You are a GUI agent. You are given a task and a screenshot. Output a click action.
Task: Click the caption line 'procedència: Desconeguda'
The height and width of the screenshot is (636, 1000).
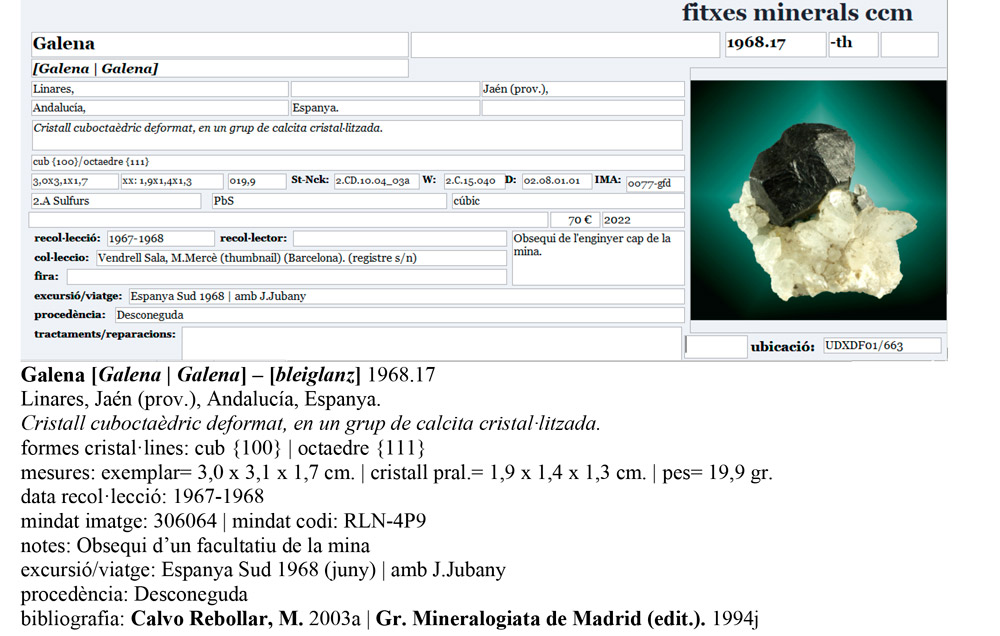click(134, 595)
